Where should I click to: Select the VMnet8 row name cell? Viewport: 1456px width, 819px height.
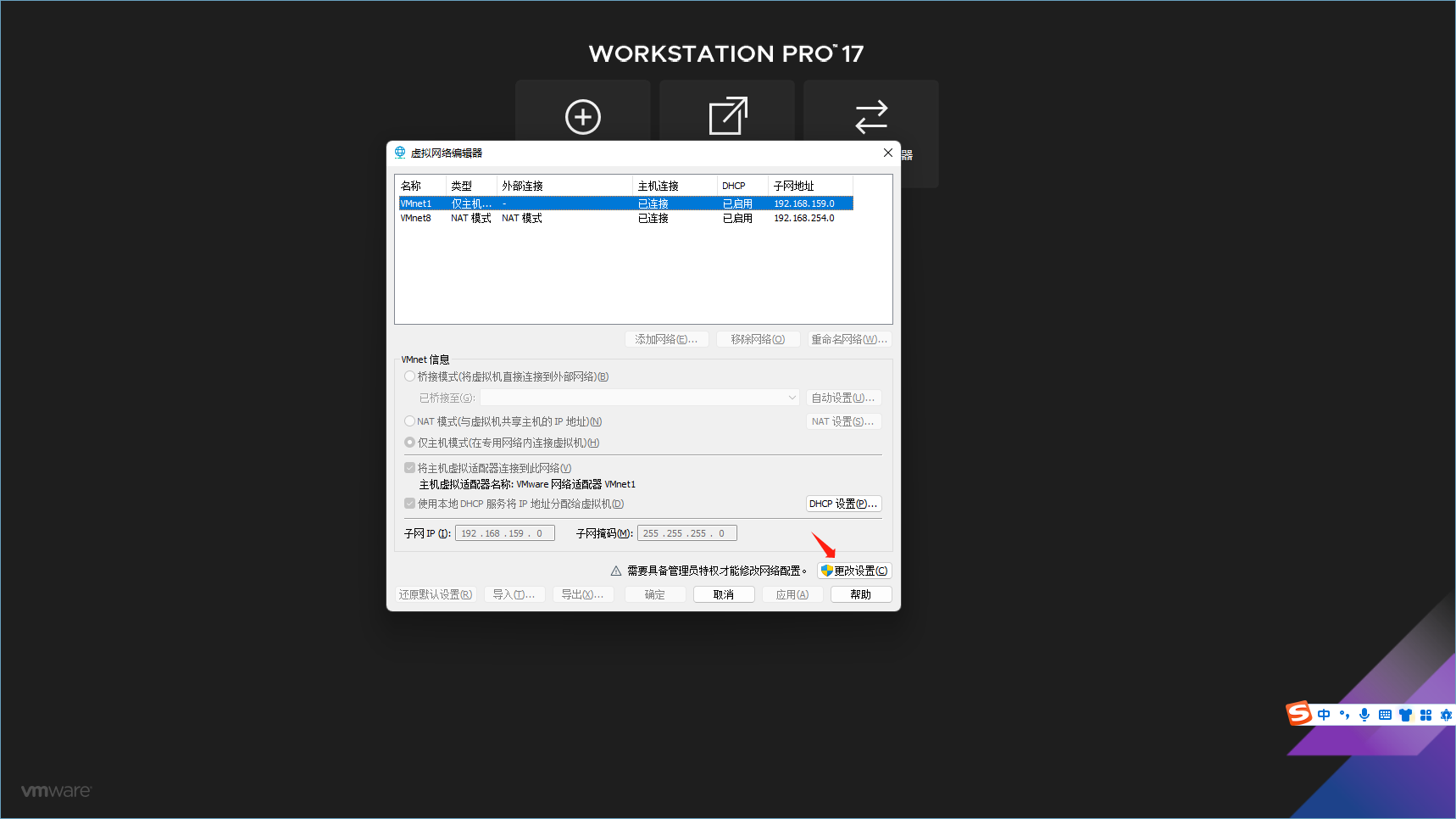coord(416,218)
